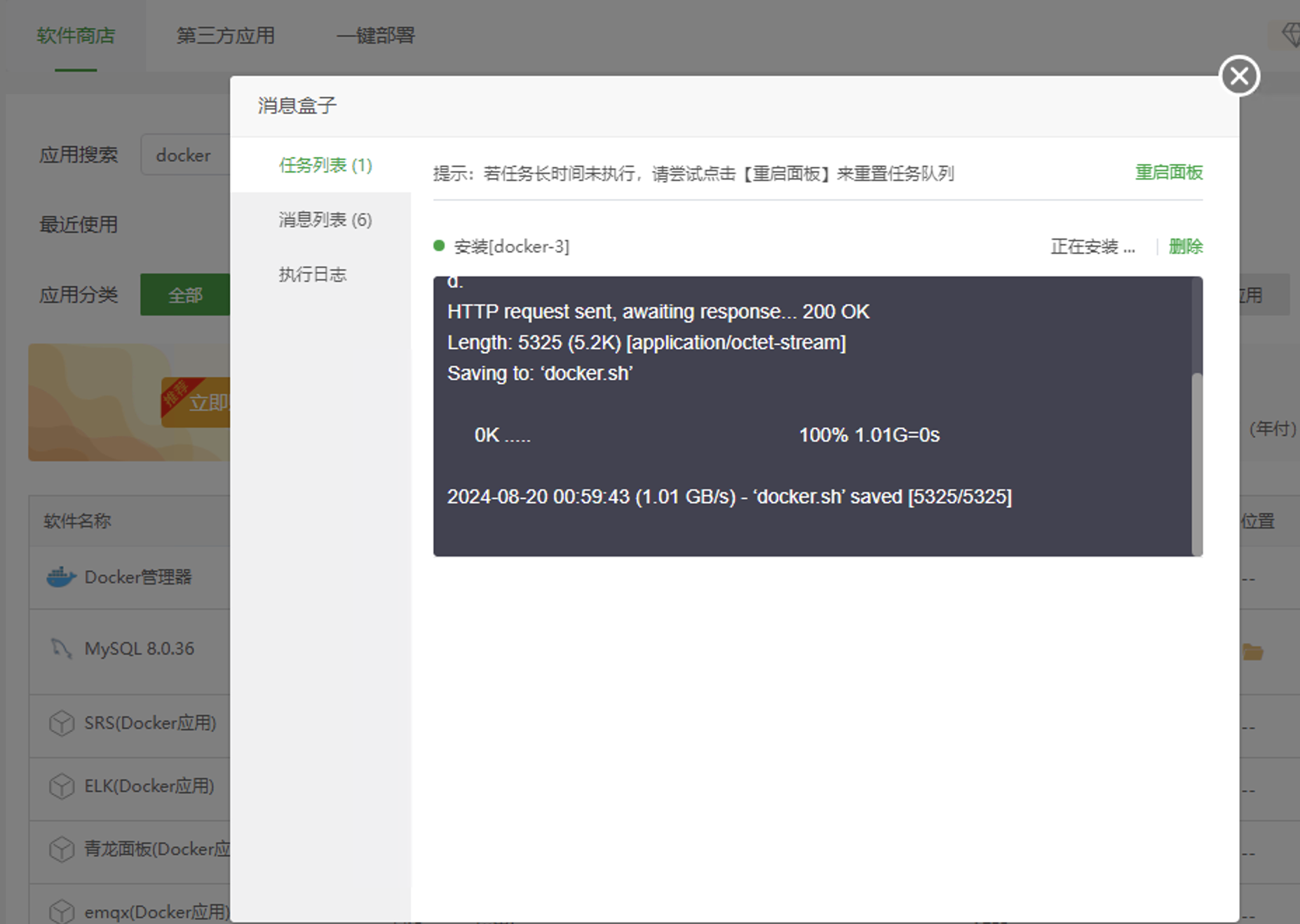This screenshot has height=924, width=1300.
Task: Click the folder icon in MySQL row
Action: pyautogui.click(x=1252, y=652)
